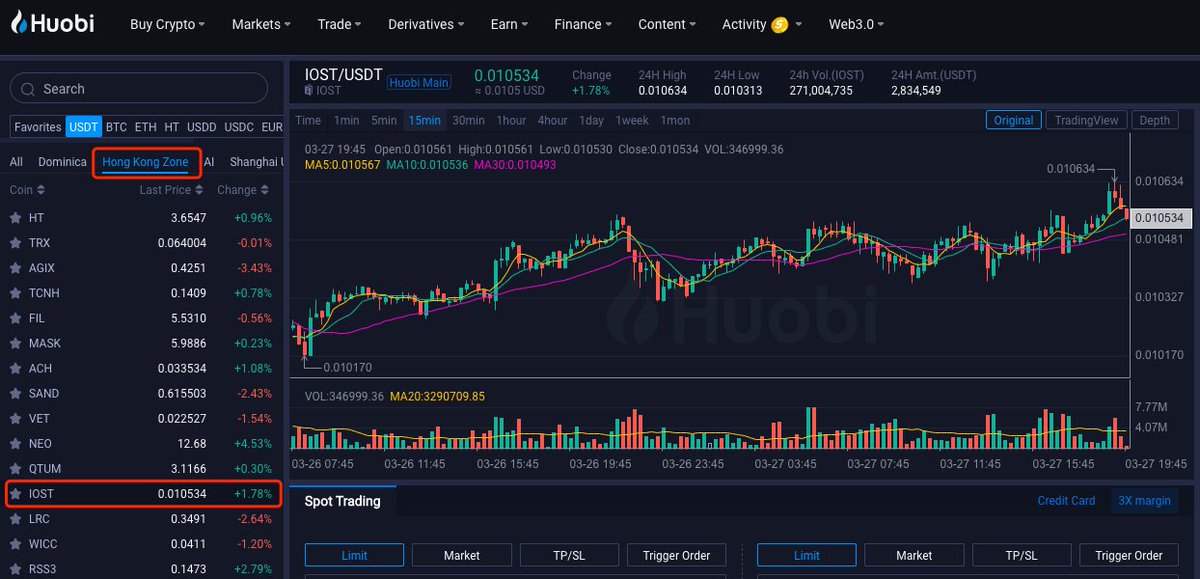Open the Markets dropdown menu
Screen dimensions: 1200x579
coord(261,24)
